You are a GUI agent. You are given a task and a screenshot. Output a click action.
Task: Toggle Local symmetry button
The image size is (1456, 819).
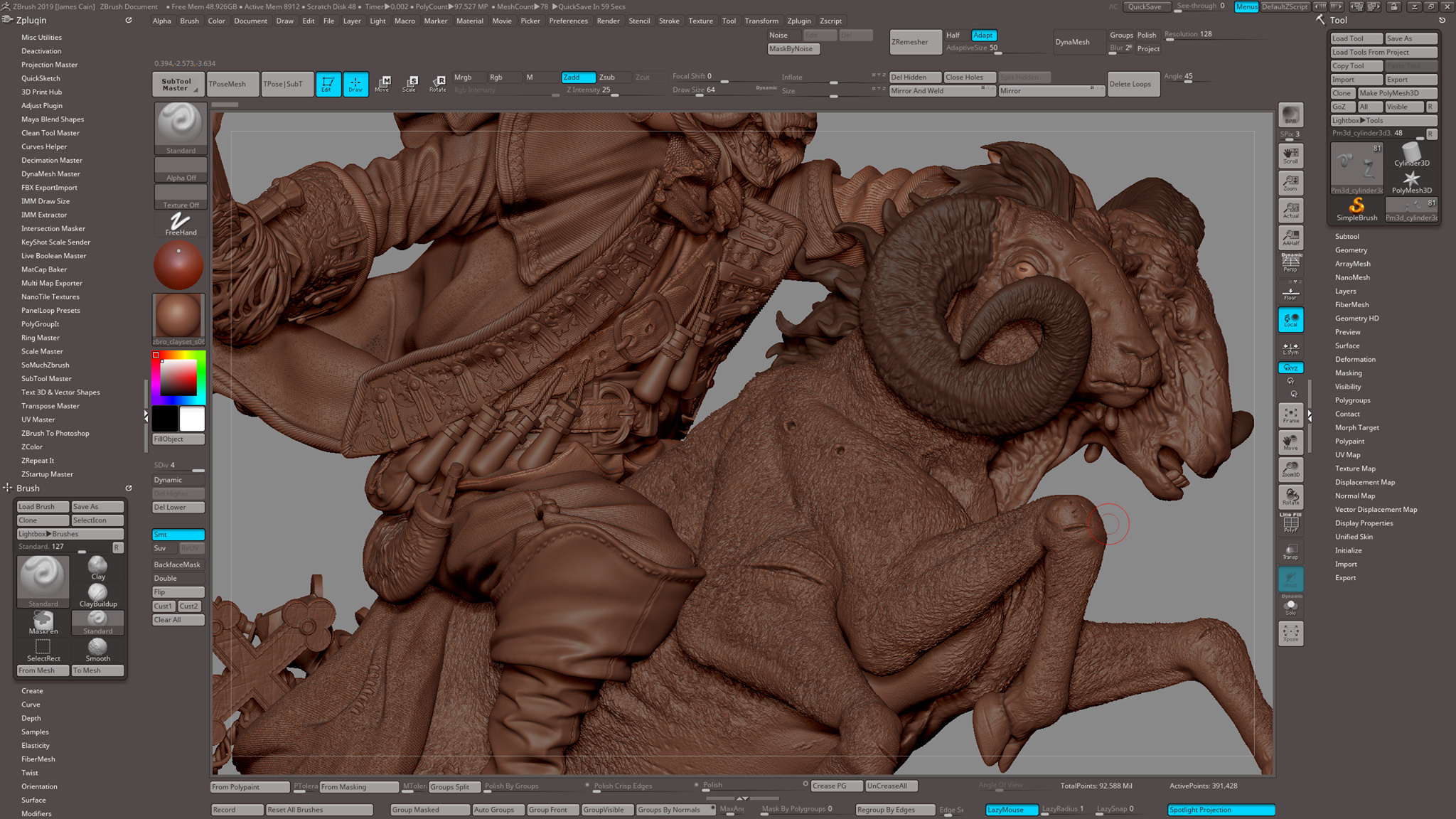[x=1290, y=320]
